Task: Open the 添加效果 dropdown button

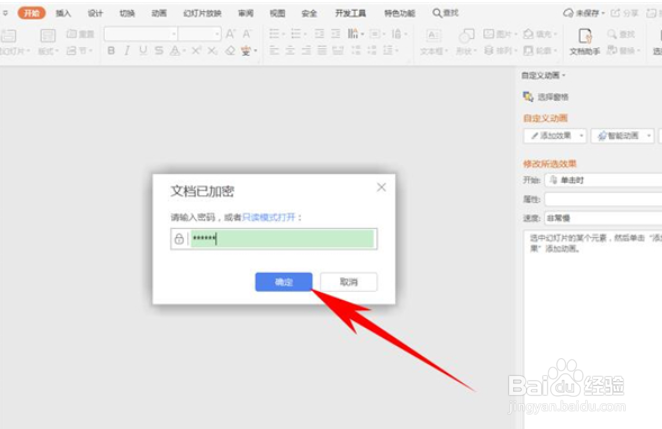Action: click(555, 136)
